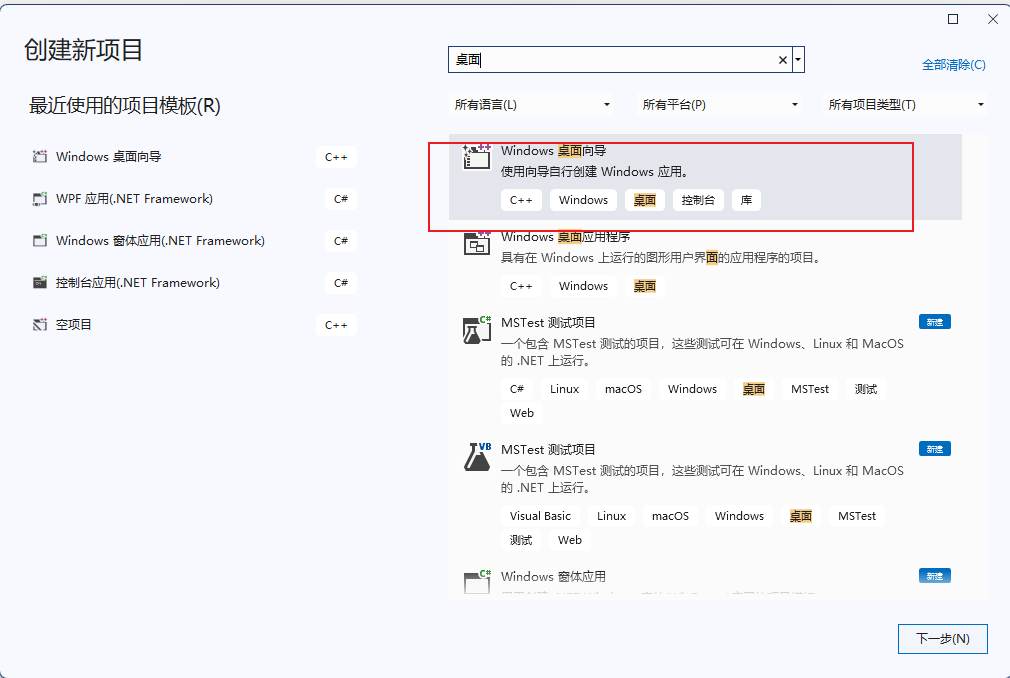Close the 创建新项目 dialog
Image resolution: width=1010 pixels, height=678 pixels.
click(993, 19)
